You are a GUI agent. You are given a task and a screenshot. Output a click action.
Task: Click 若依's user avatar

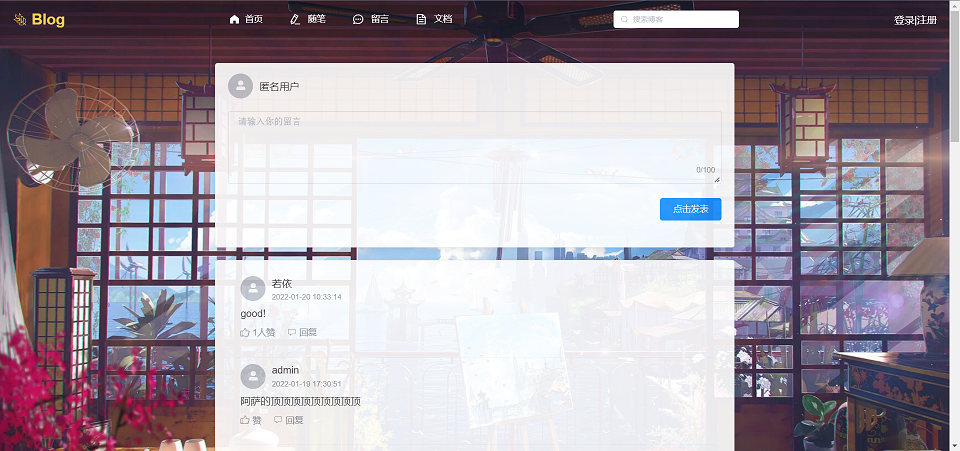(253, 289)
